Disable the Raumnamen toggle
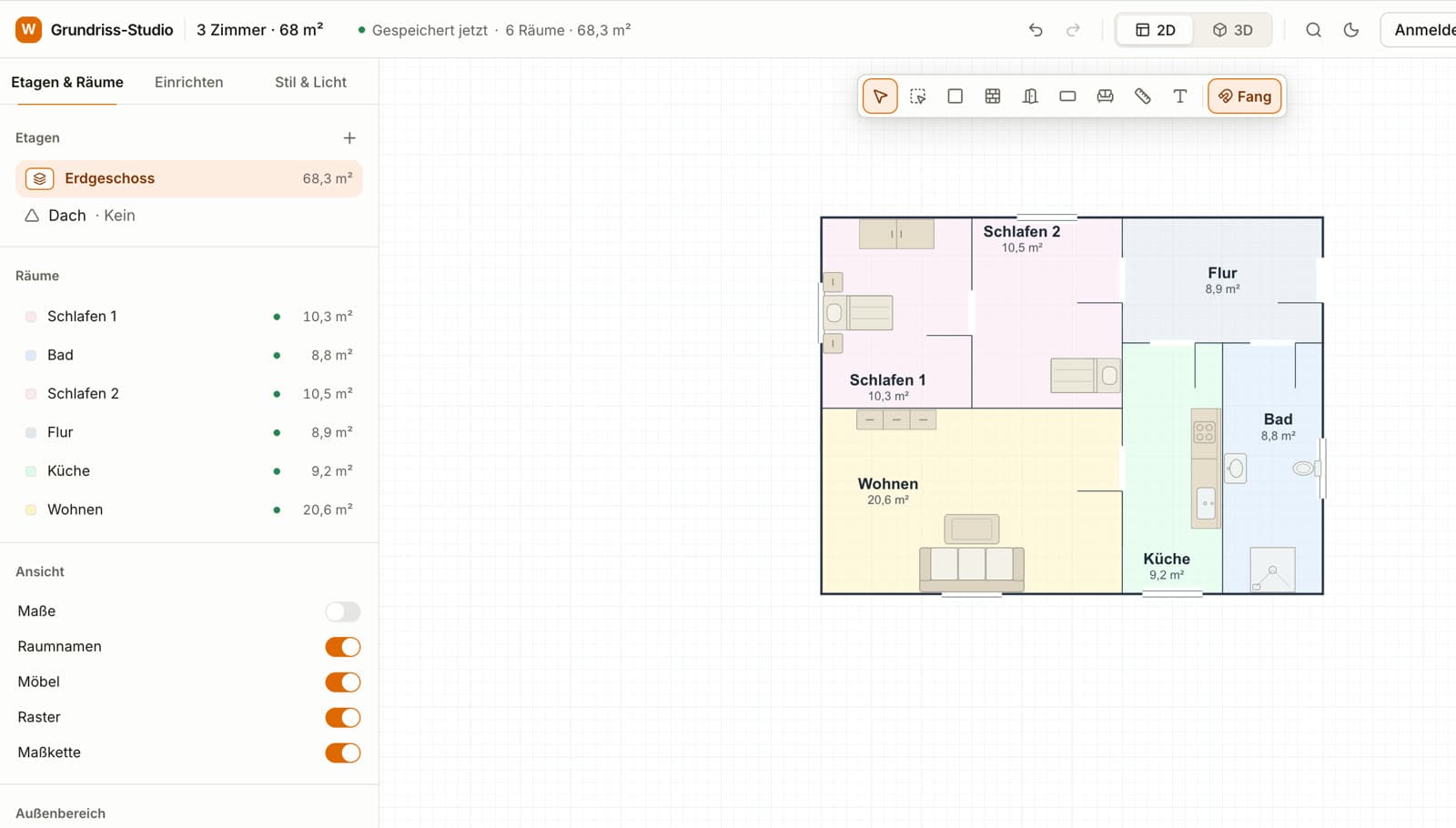 [343, 647]
